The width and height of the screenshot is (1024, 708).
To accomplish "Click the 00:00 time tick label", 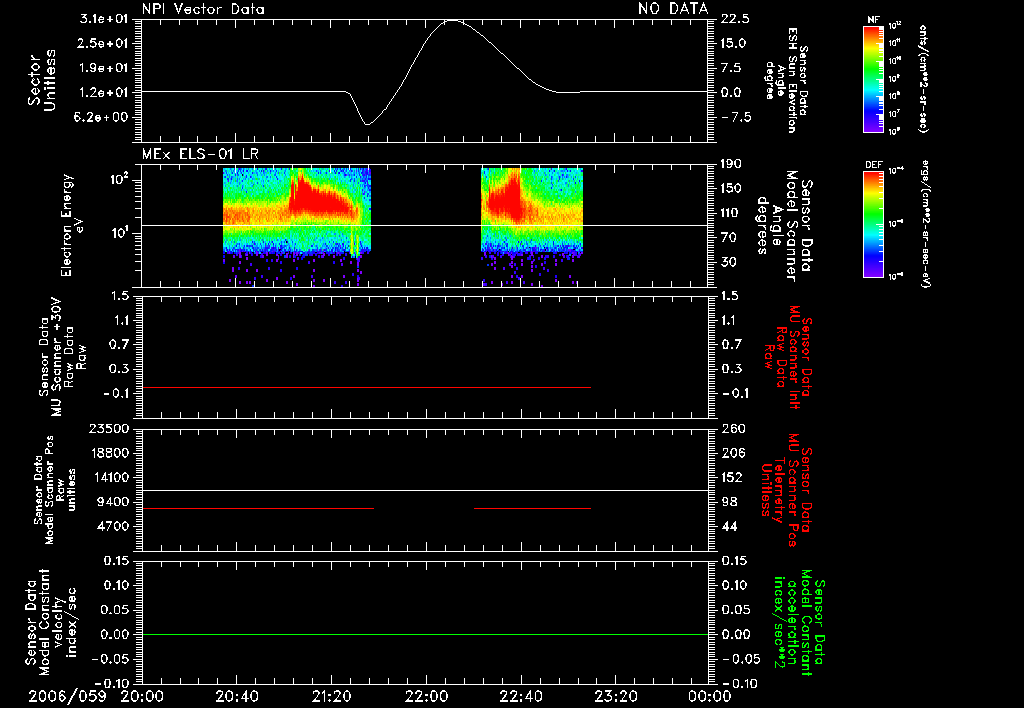I will (709, 696).
